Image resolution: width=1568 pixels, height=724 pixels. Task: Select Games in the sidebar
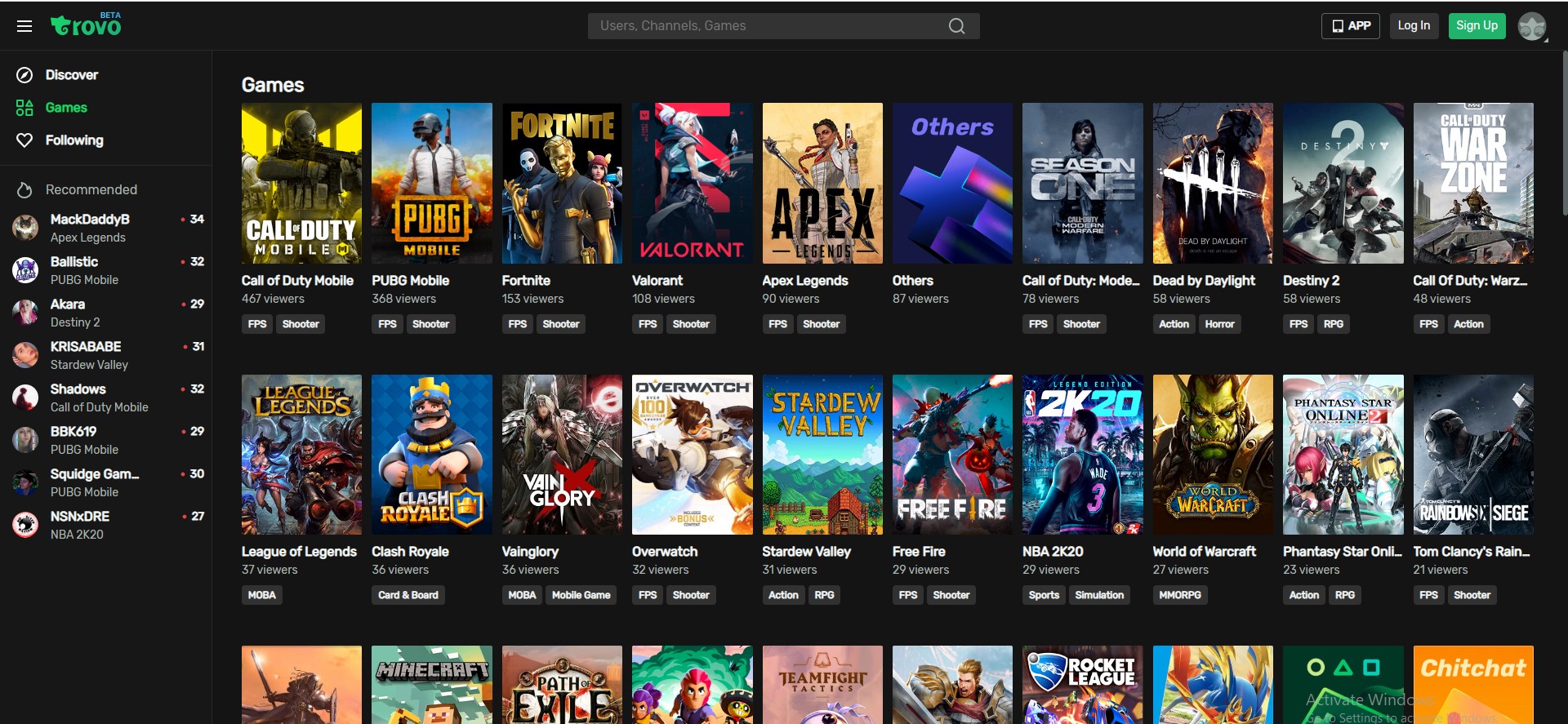[65, 108]
